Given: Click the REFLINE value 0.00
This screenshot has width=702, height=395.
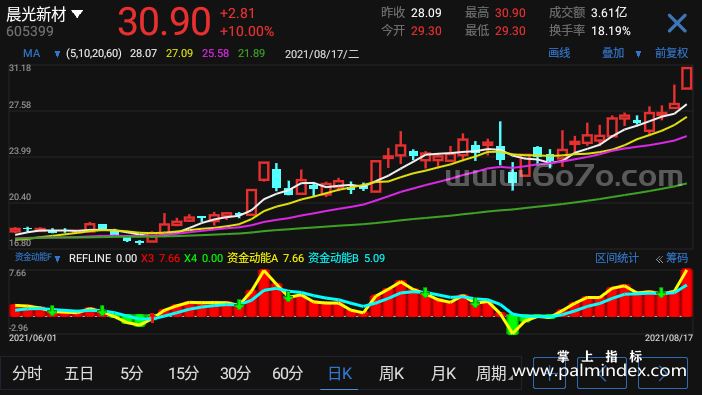Looking at the screenshot, I should [126, 258].
